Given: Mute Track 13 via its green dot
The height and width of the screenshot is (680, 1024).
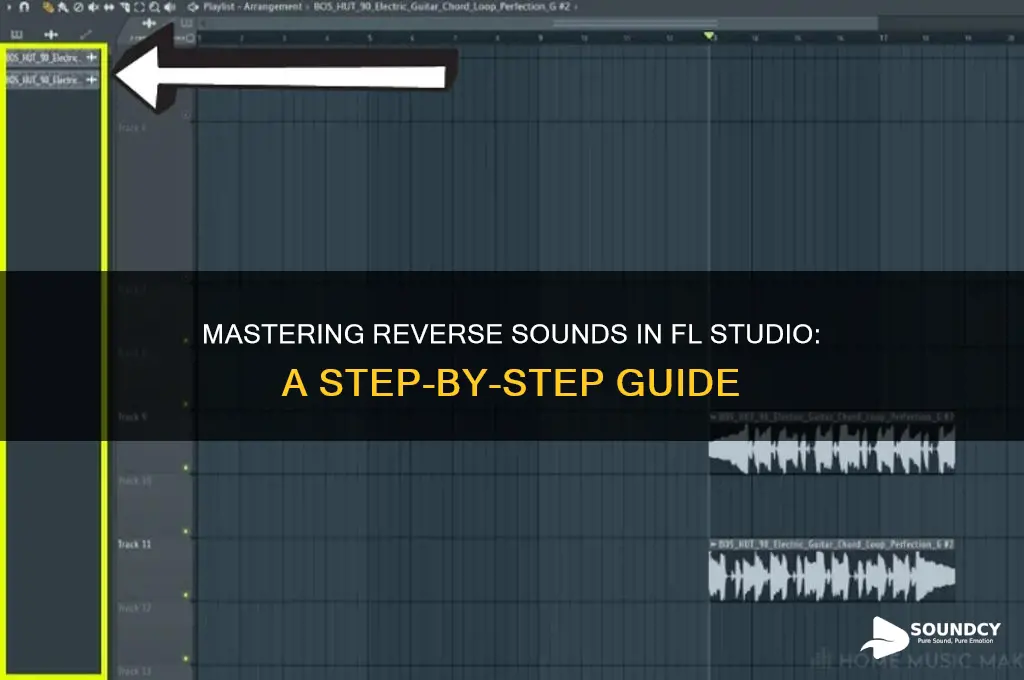Looking at the screenshot, I should click(x=185, y=658).
